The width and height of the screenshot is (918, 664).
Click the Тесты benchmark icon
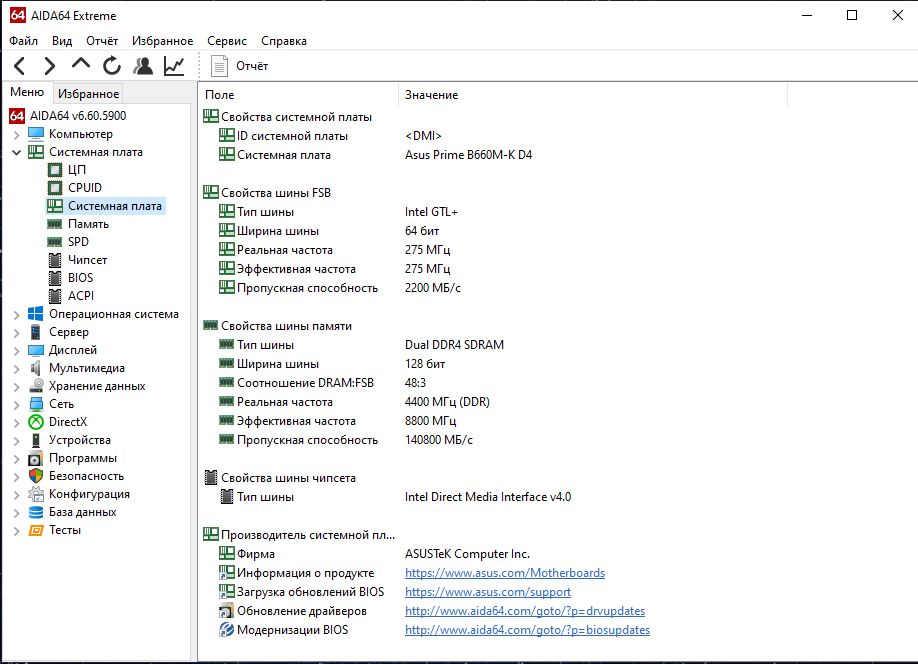pos(36,530)
